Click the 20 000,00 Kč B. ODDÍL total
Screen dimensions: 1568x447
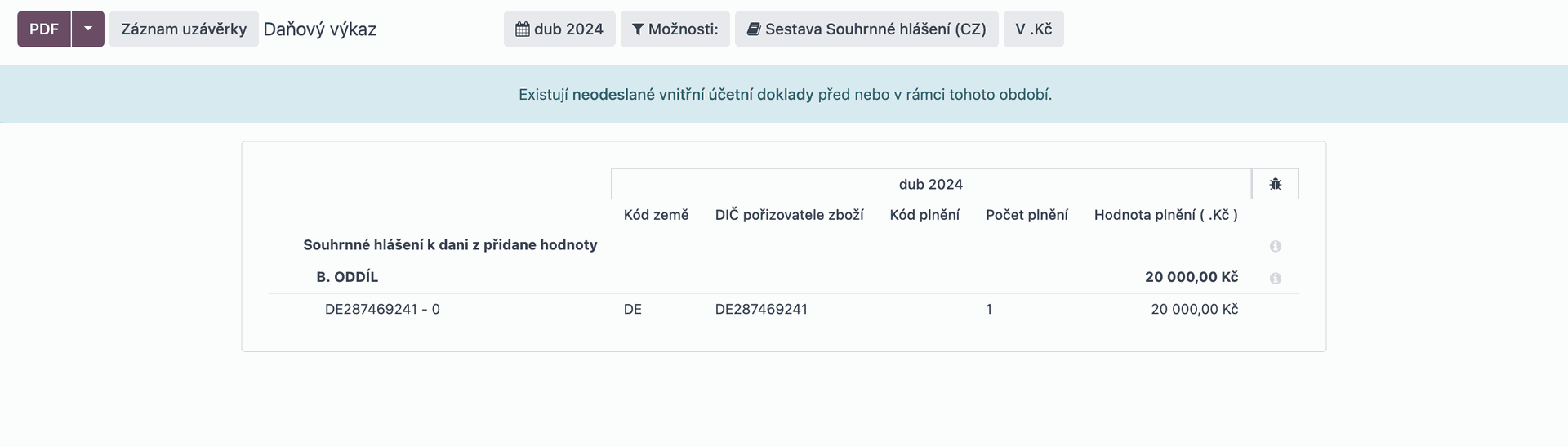click(x=1192, y=277)
